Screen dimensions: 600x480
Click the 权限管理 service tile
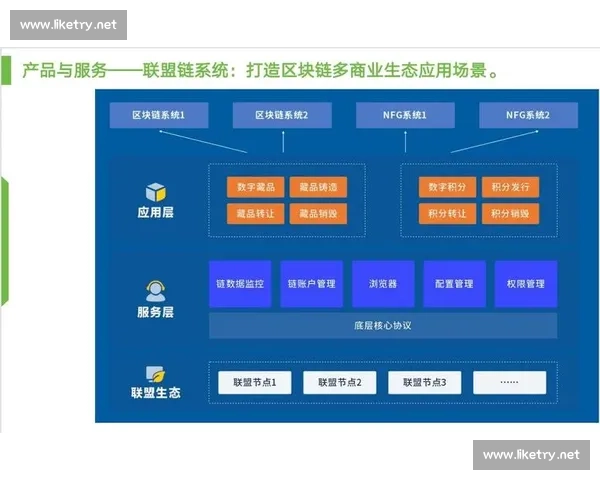(x=526, y=284)
